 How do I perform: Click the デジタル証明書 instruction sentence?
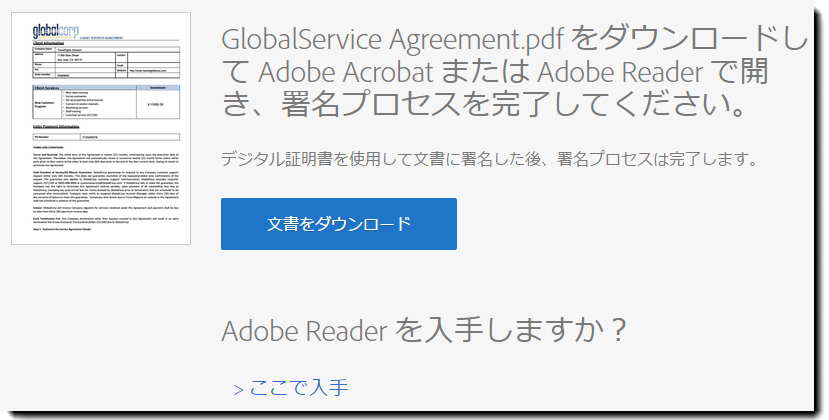coord(488,160)
